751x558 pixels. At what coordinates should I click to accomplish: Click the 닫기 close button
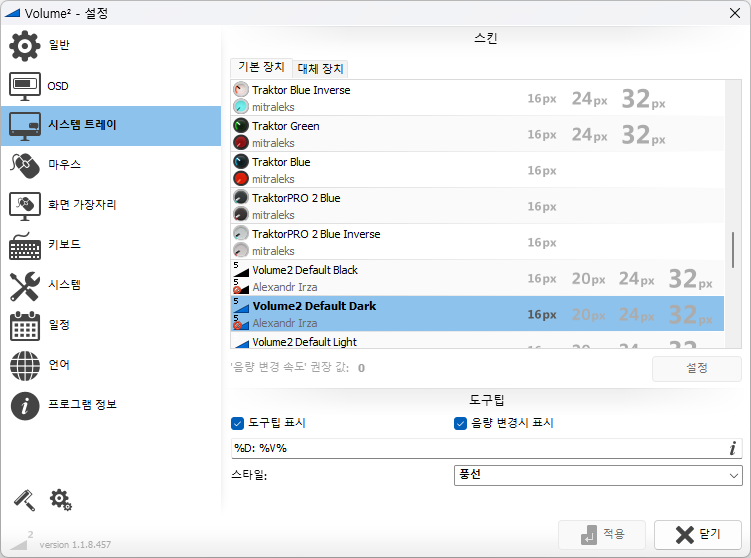[x=698, y=535]
